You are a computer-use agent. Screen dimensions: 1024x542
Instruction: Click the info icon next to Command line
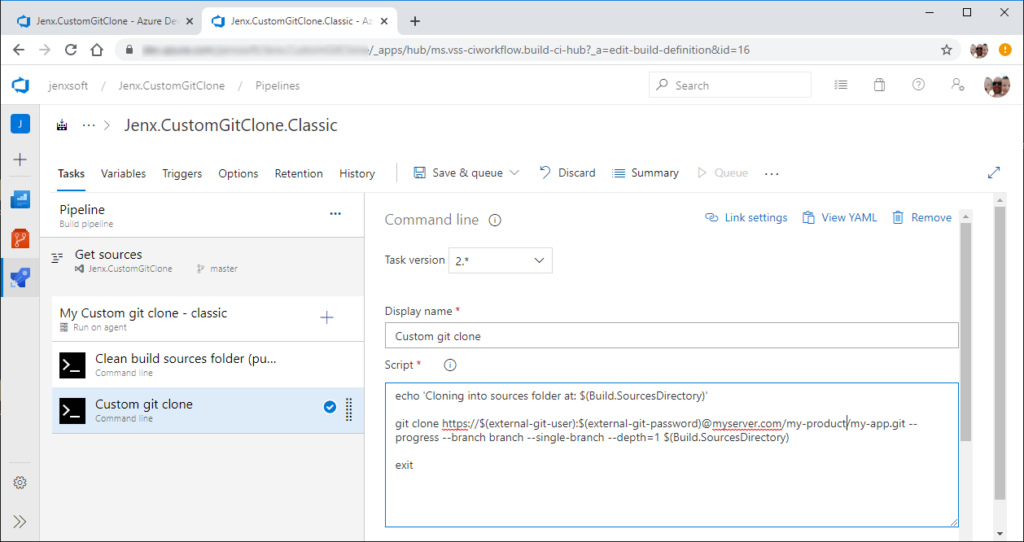click(x=495, y=220)
